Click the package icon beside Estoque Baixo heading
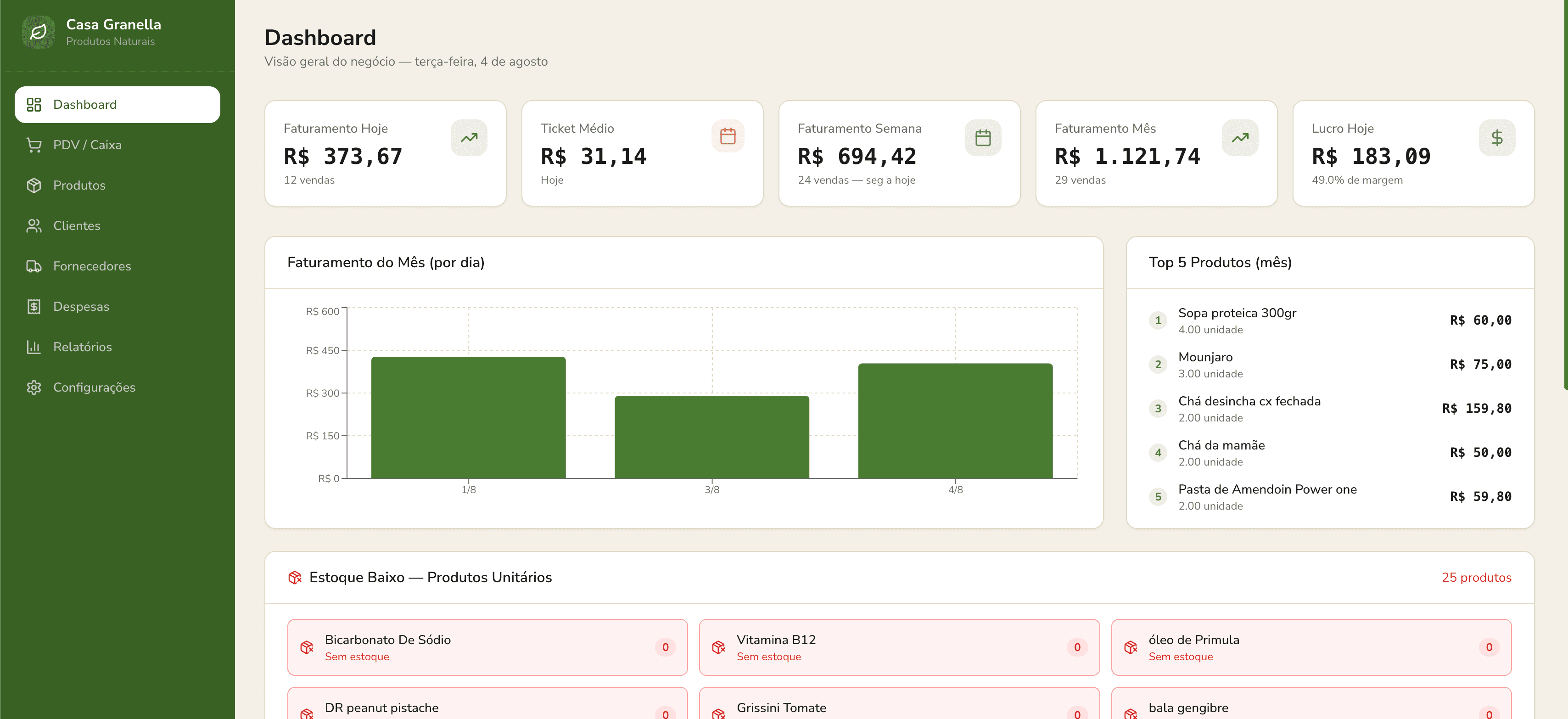This screenshot has height=719, width=1568. (295, 578)
